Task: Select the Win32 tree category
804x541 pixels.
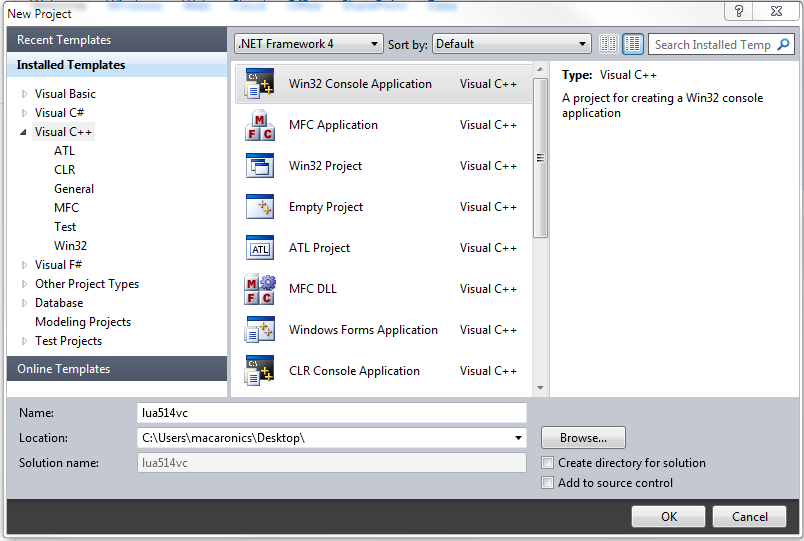Action: [x=70, y=246]
